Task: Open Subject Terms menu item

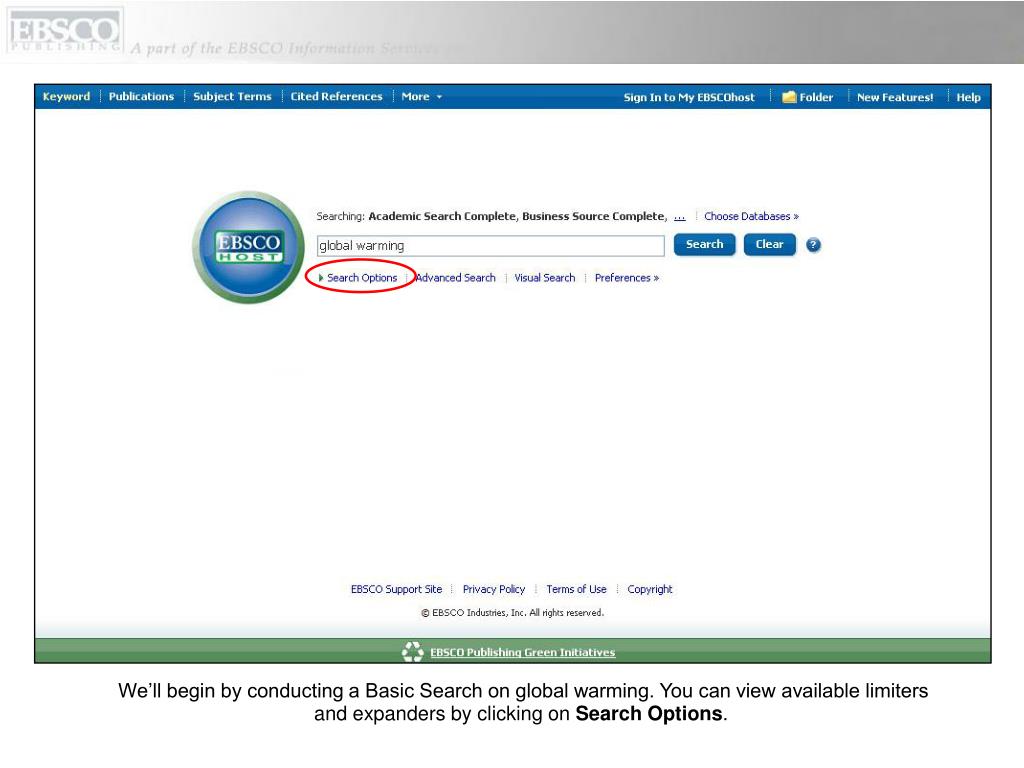Action: [x=232, y=97]
